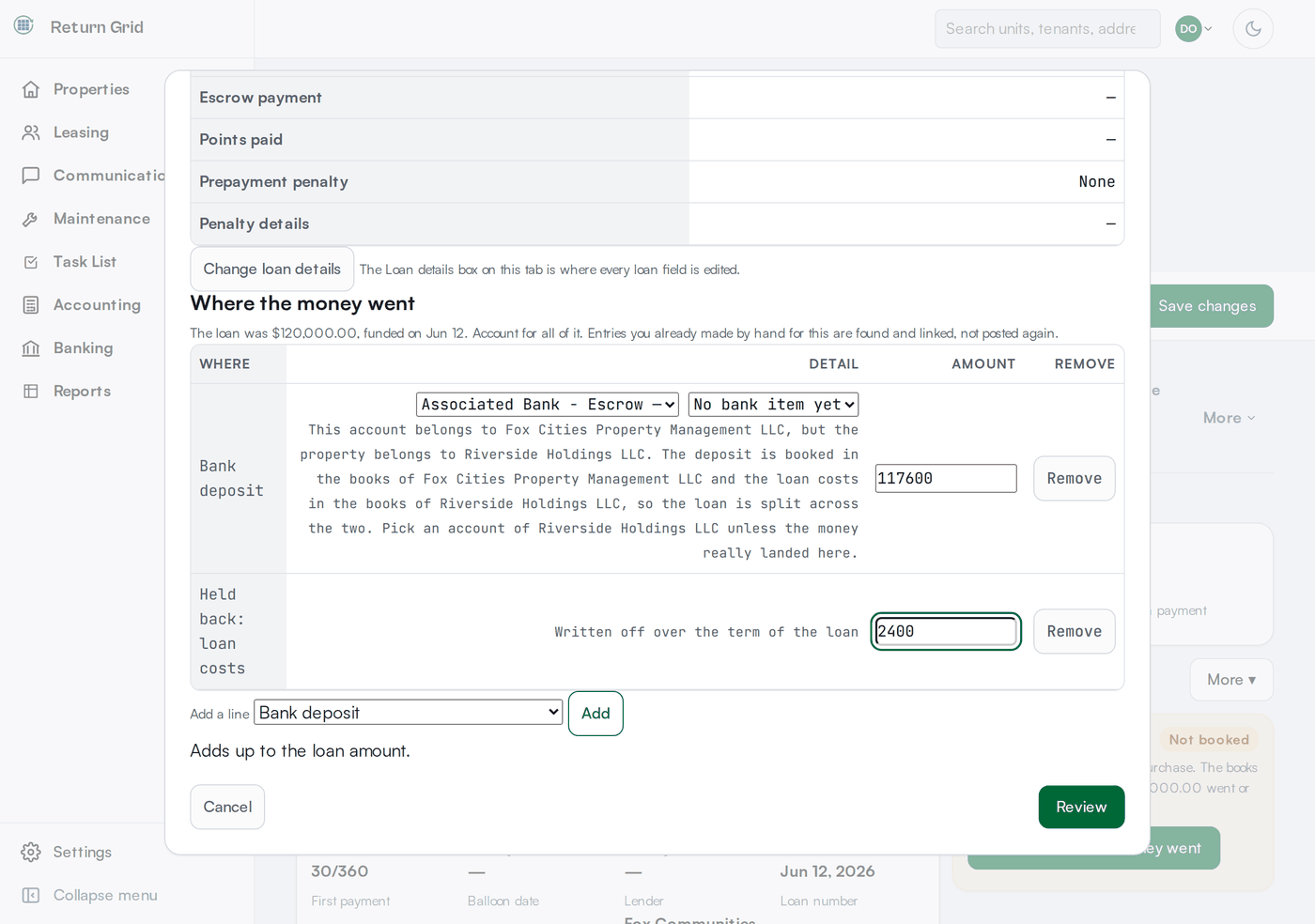
Task: Open the No bank item yet dropdown
Action: click(774, 404)
